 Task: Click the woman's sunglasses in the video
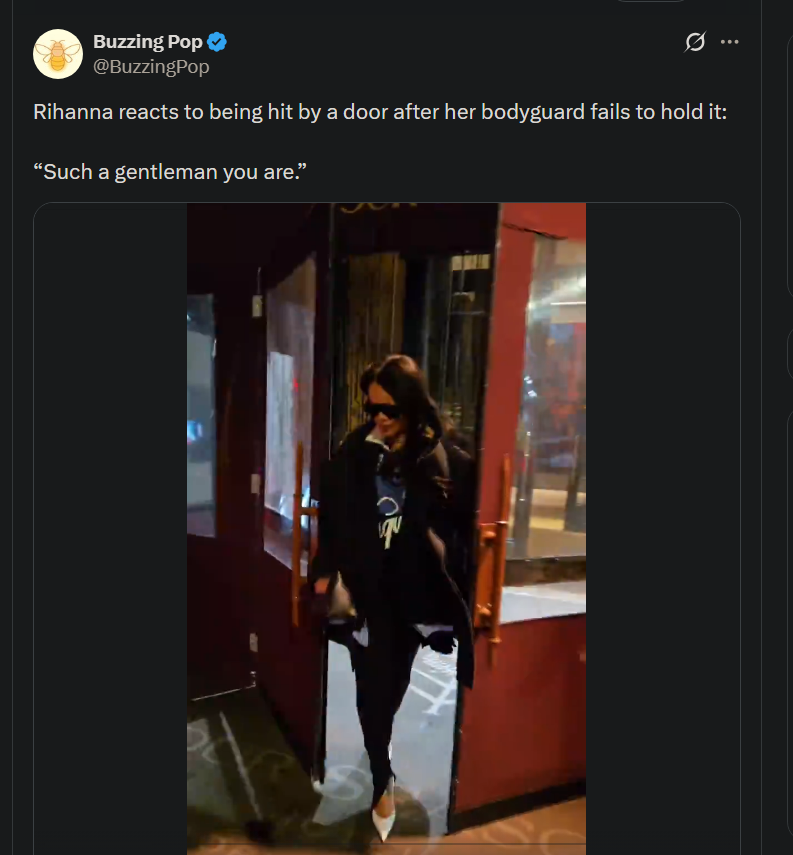[x=384, y=408]
